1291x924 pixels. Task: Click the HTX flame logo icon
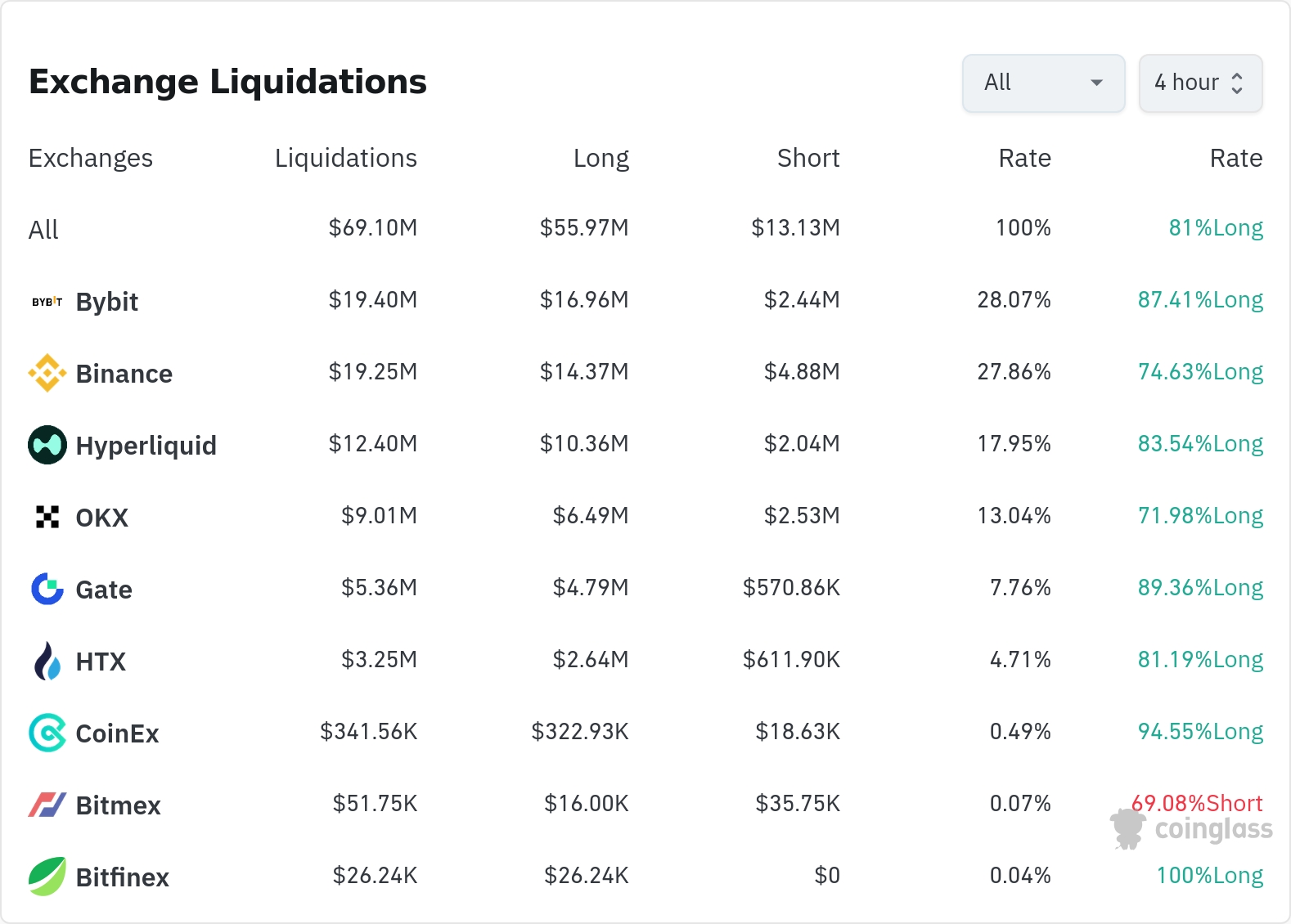pos(47,661)
